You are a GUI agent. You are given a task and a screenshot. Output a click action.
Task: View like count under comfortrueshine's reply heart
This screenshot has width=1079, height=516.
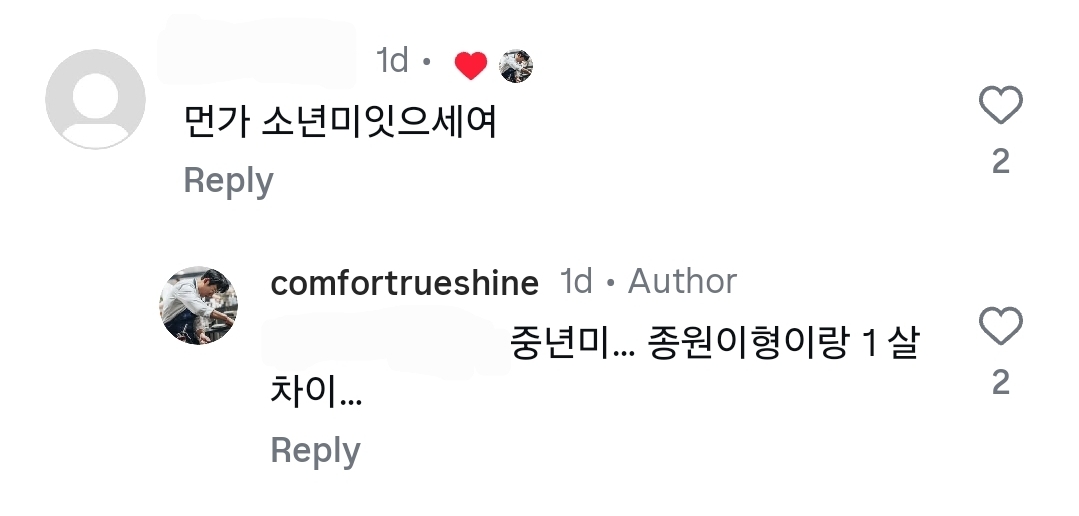pyautogui.click(x=1000, y=382)
